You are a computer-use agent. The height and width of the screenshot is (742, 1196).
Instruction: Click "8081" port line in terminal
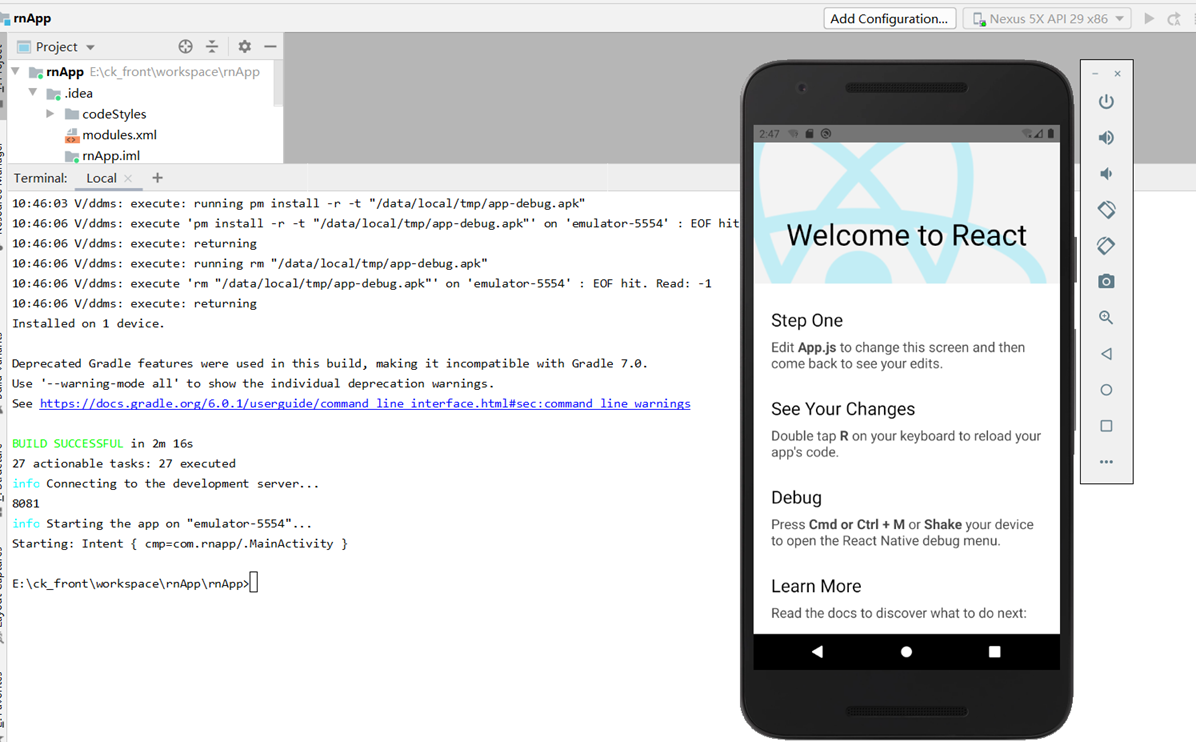tap(25, 503)
